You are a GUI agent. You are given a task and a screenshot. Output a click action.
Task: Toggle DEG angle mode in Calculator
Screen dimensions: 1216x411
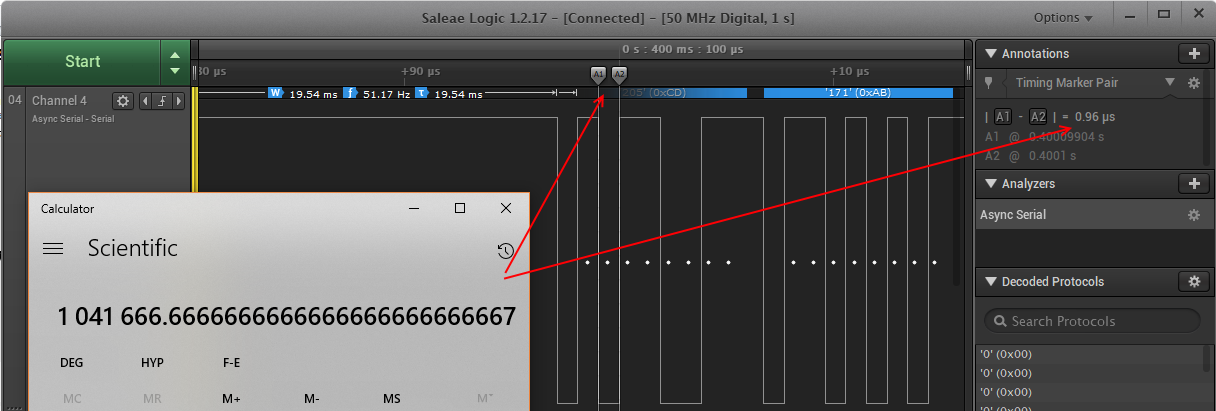click(72, 363)
